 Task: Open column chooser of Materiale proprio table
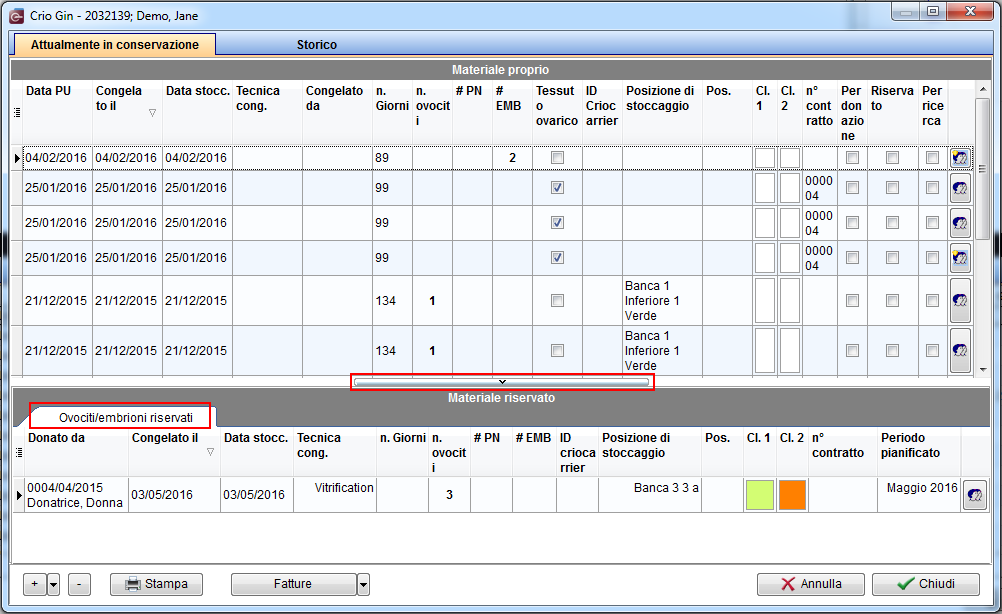point(17,112)
